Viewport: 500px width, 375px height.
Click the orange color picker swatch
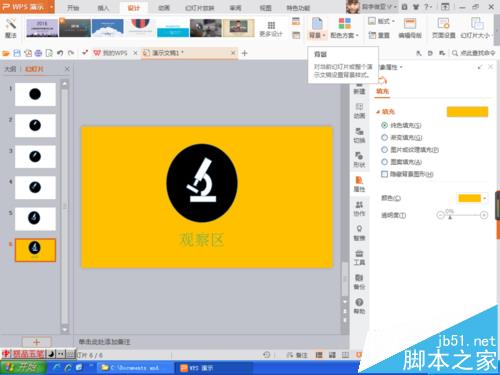coord(469,198)
